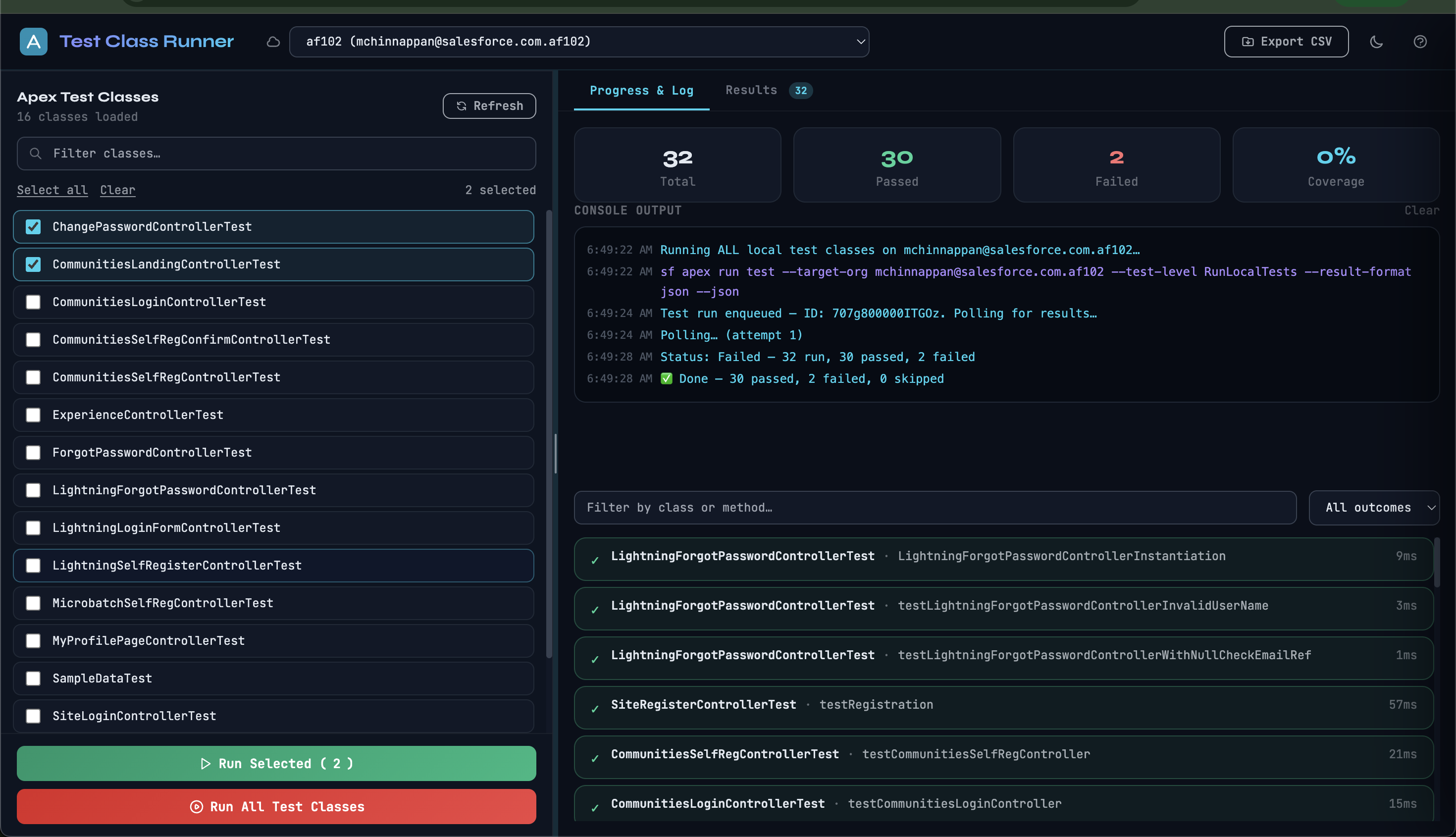Image resolution: width=1456 pixels, height=837 pixels.
Task: Click the 0% Coverage stat card
Action: pyautogui.click(x=1336, y=165)
